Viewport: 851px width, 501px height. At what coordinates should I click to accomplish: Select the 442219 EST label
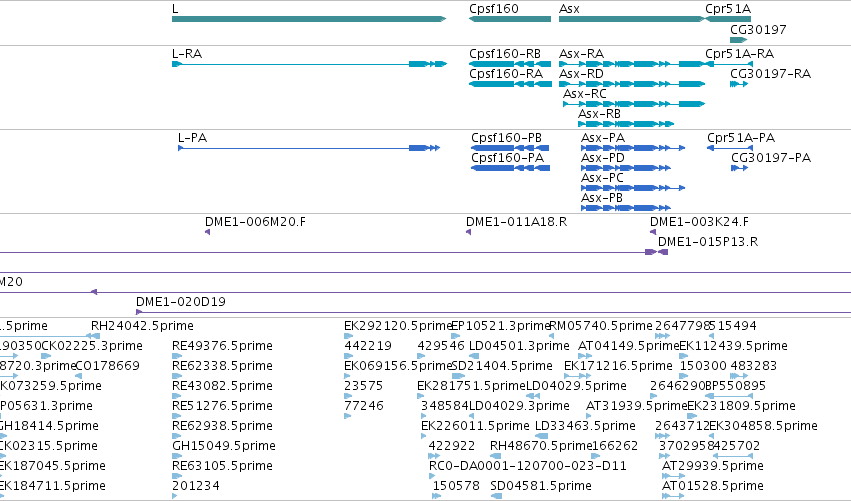[x=367, y=346]
